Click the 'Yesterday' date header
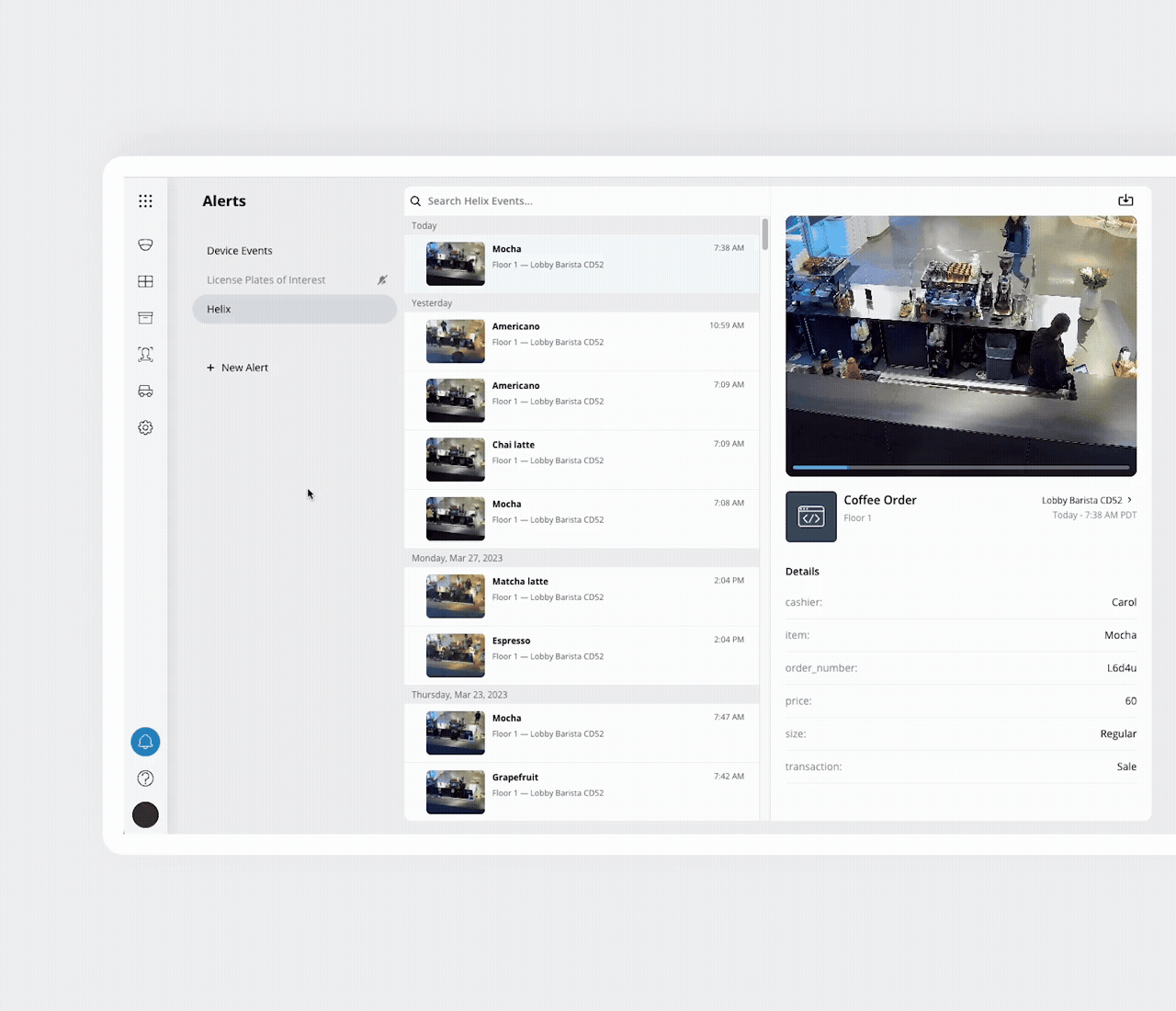This screenshot has height=1011, width=1176. point(432,303)
